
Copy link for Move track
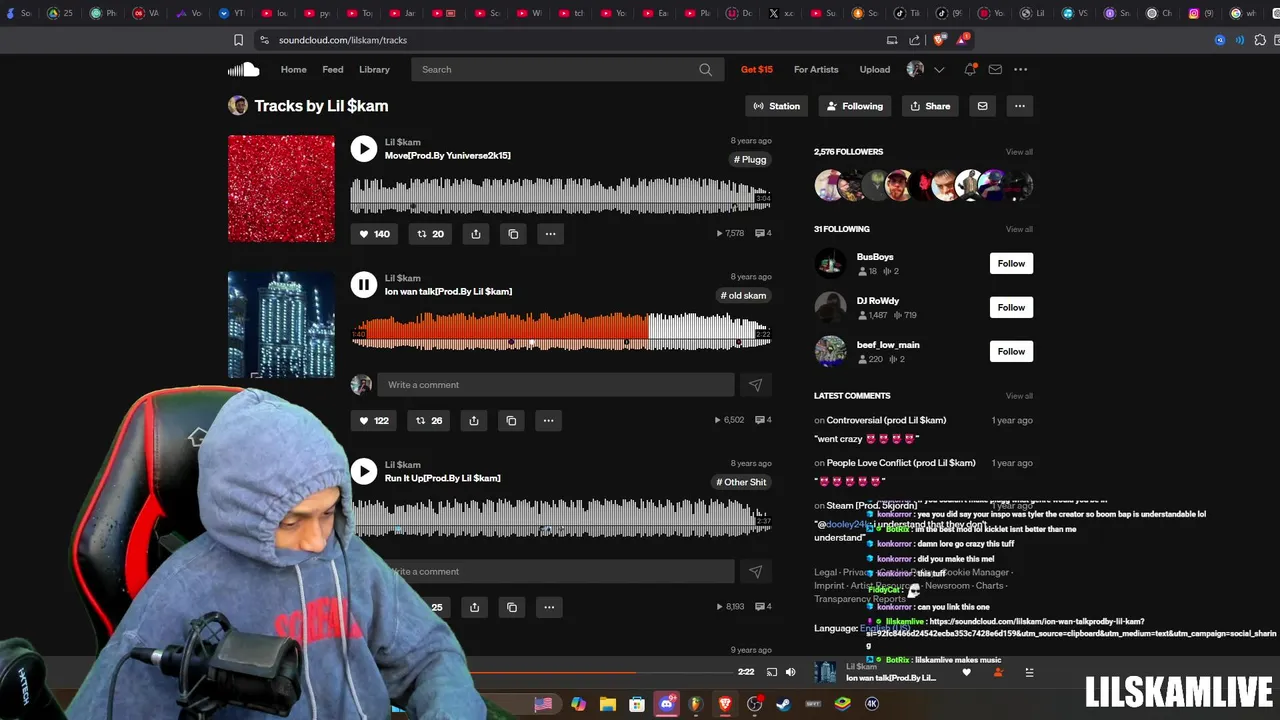[x=513, y=234]
